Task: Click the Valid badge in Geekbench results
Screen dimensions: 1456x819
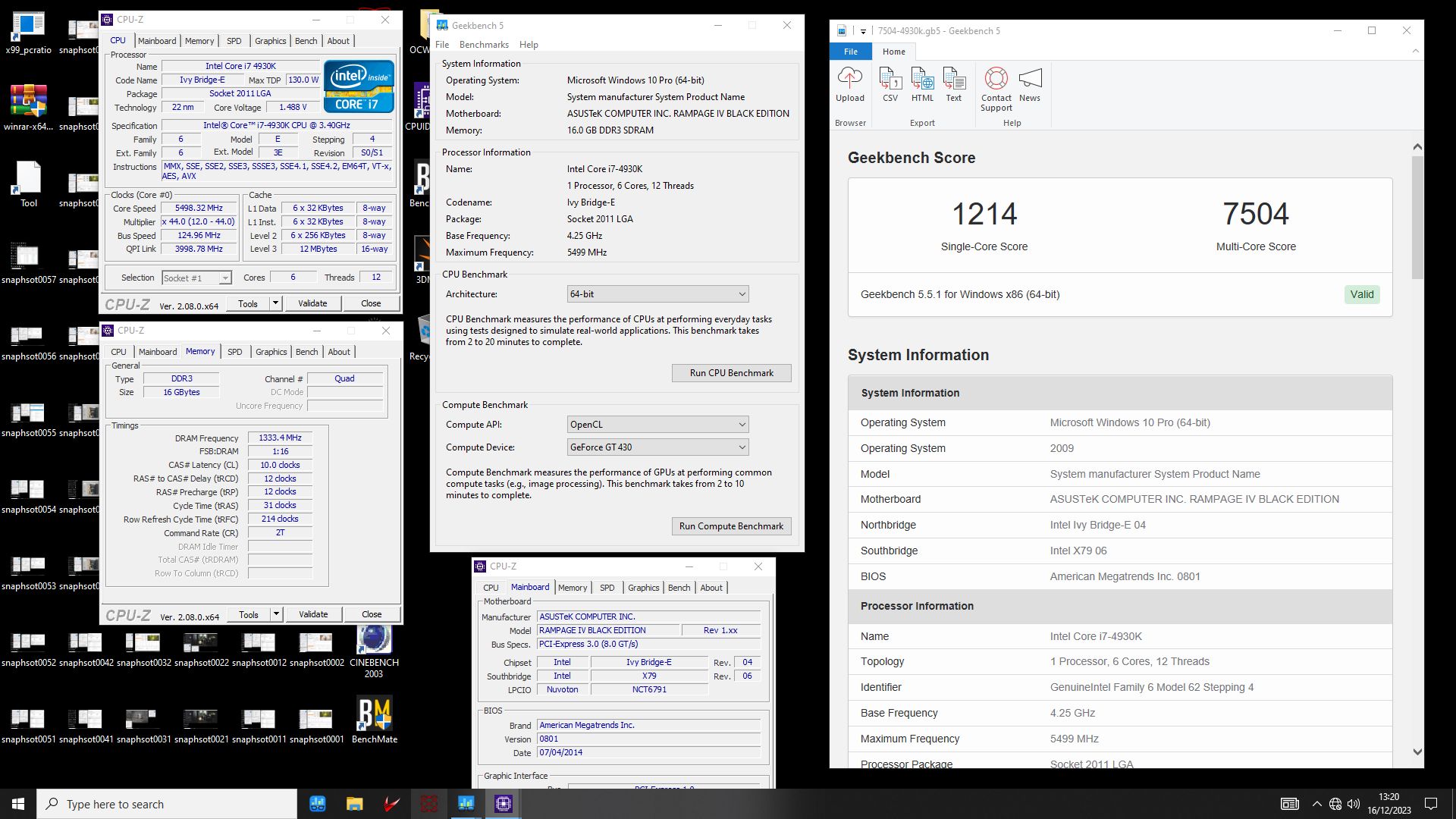Action: click(1362, 294)
